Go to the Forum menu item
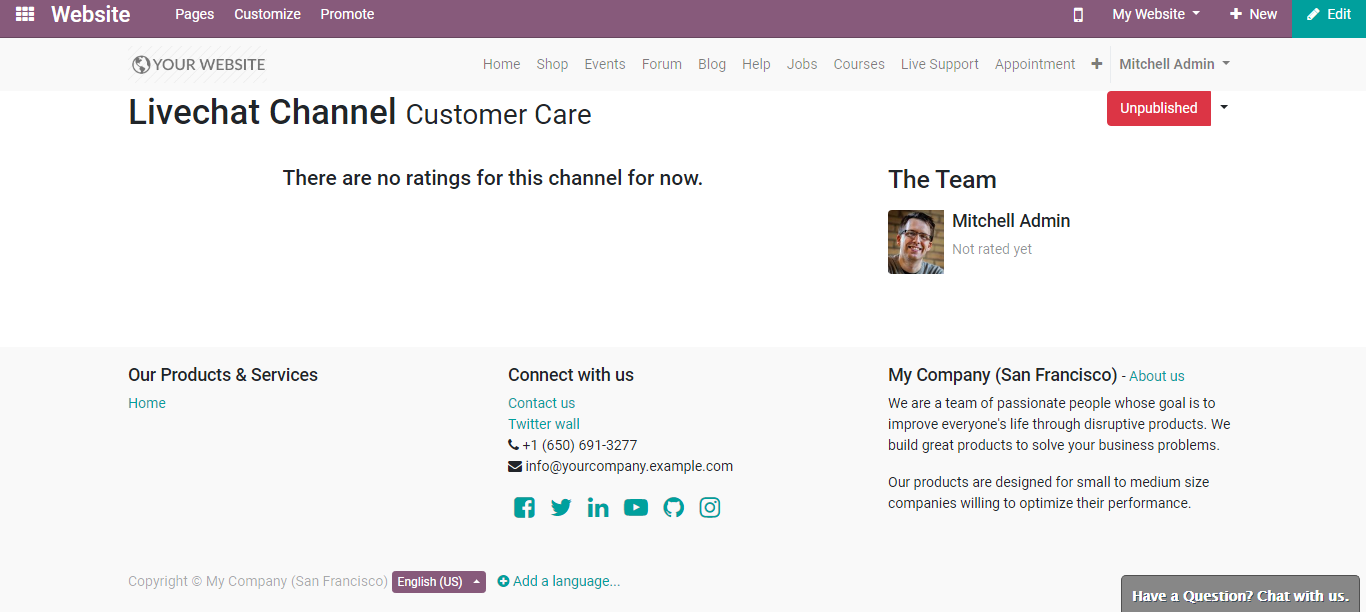Viewport: 1366px width, 612px height. point(661,64)
